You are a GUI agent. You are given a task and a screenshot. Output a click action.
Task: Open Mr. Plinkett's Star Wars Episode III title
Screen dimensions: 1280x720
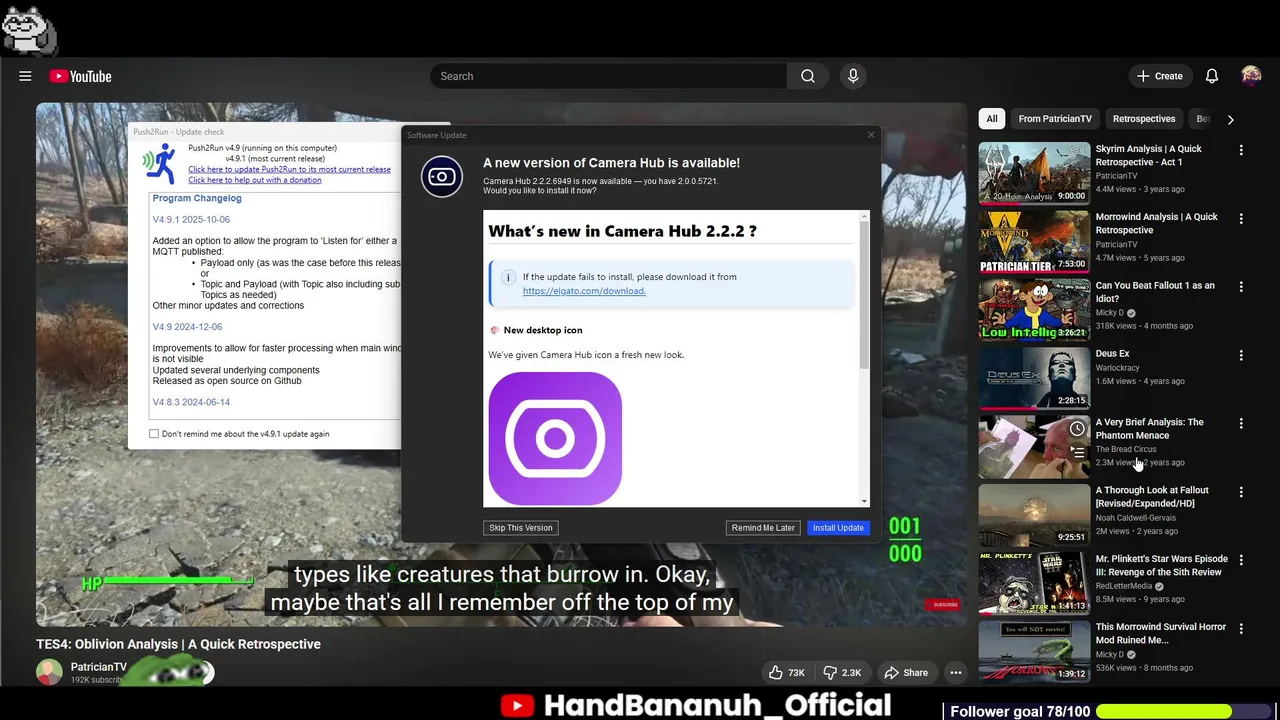pyautogui.click(x=1161, y=565)
